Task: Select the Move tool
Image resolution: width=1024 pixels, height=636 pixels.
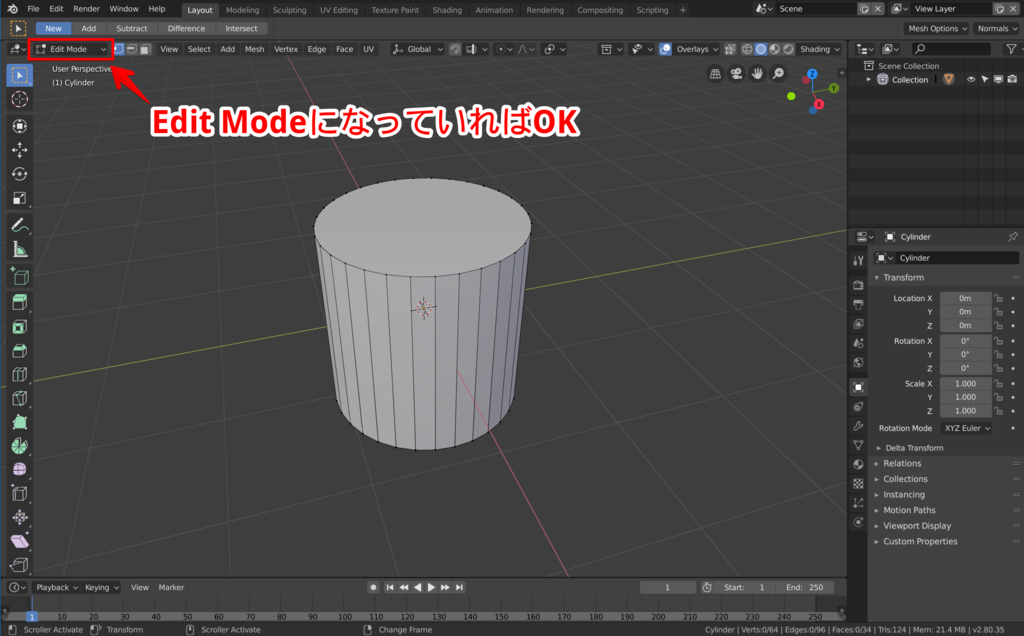Action: (x=20, y=150)
